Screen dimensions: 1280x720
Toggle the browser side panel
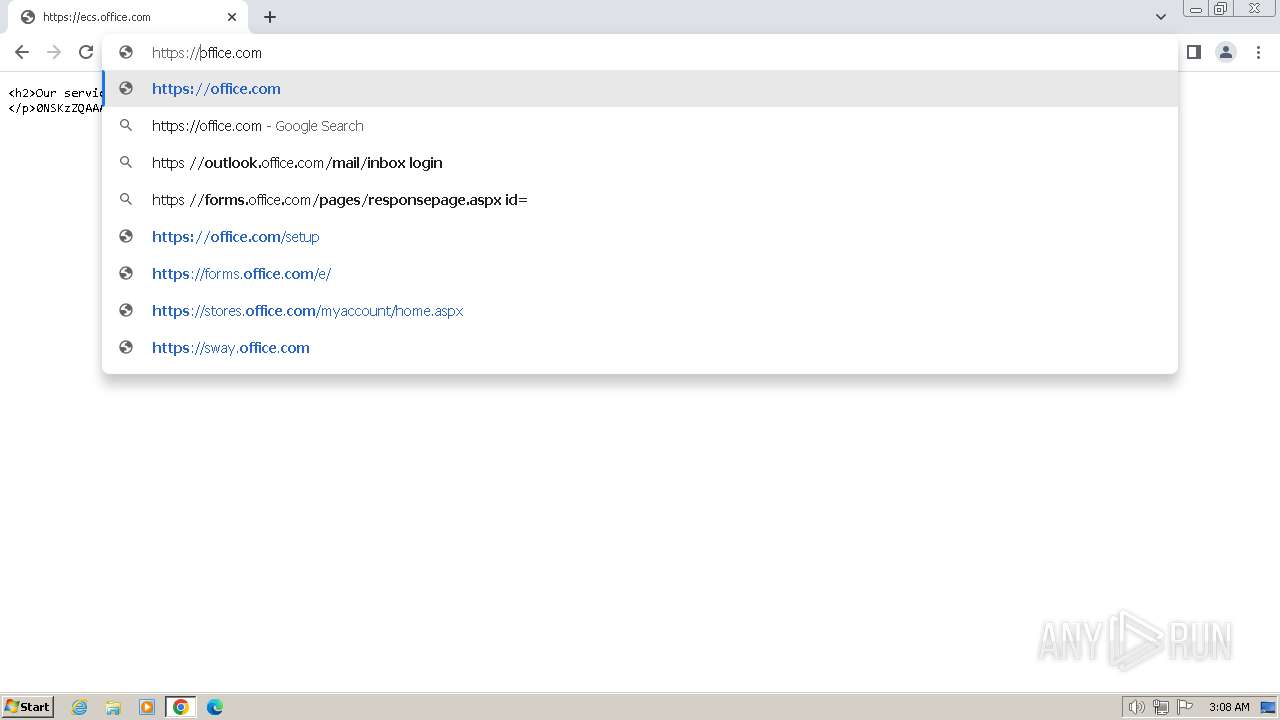coord(1194,52)
